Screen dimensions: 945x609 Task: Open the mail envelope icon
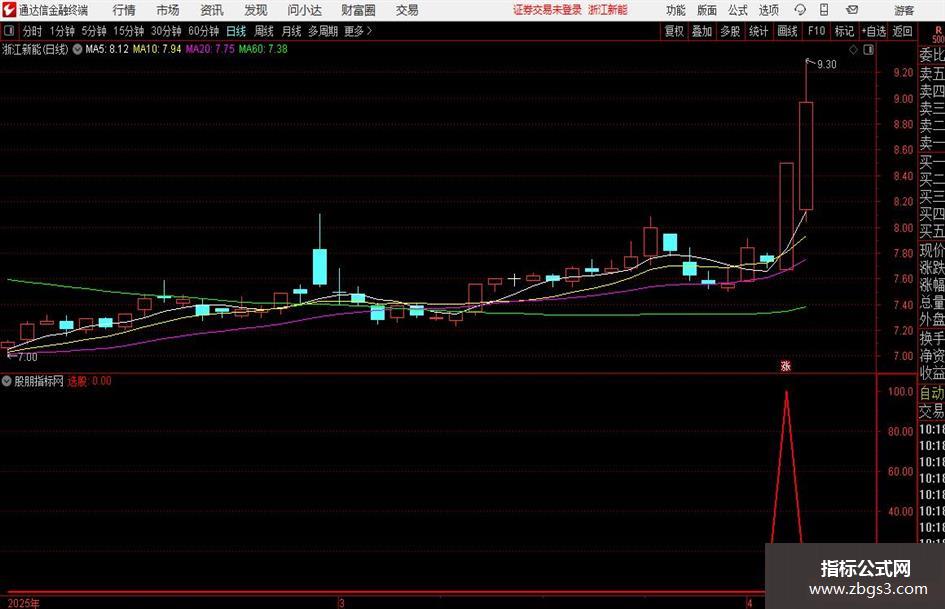852,10
